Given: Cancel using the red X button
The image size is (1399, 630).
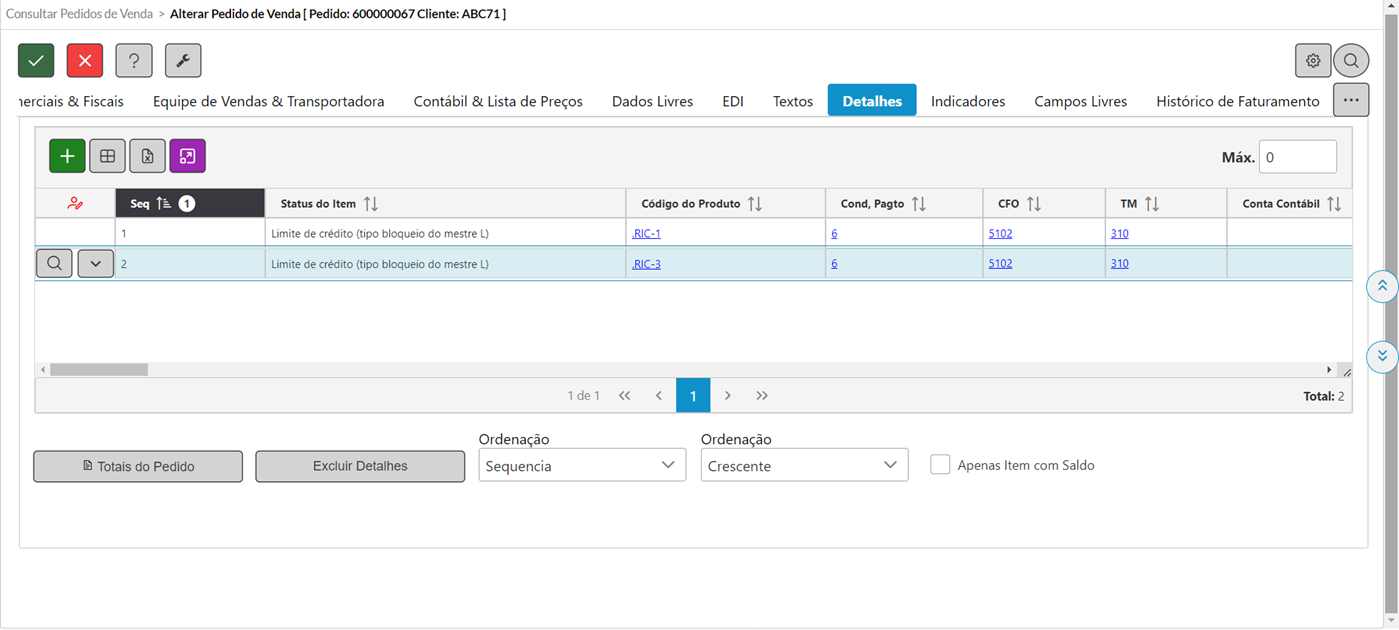Looking at the screenshot, I should pyautogui.click(x=85, y=61).
